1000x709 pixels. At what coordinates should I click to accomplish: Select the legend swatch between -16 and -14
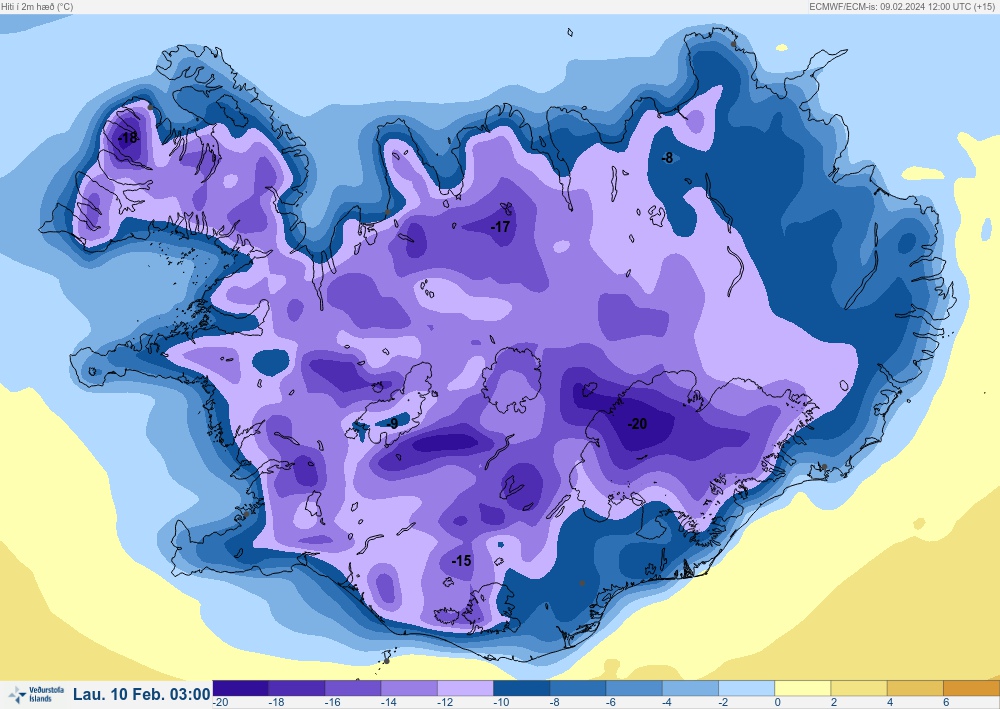(x=353, y=688)
